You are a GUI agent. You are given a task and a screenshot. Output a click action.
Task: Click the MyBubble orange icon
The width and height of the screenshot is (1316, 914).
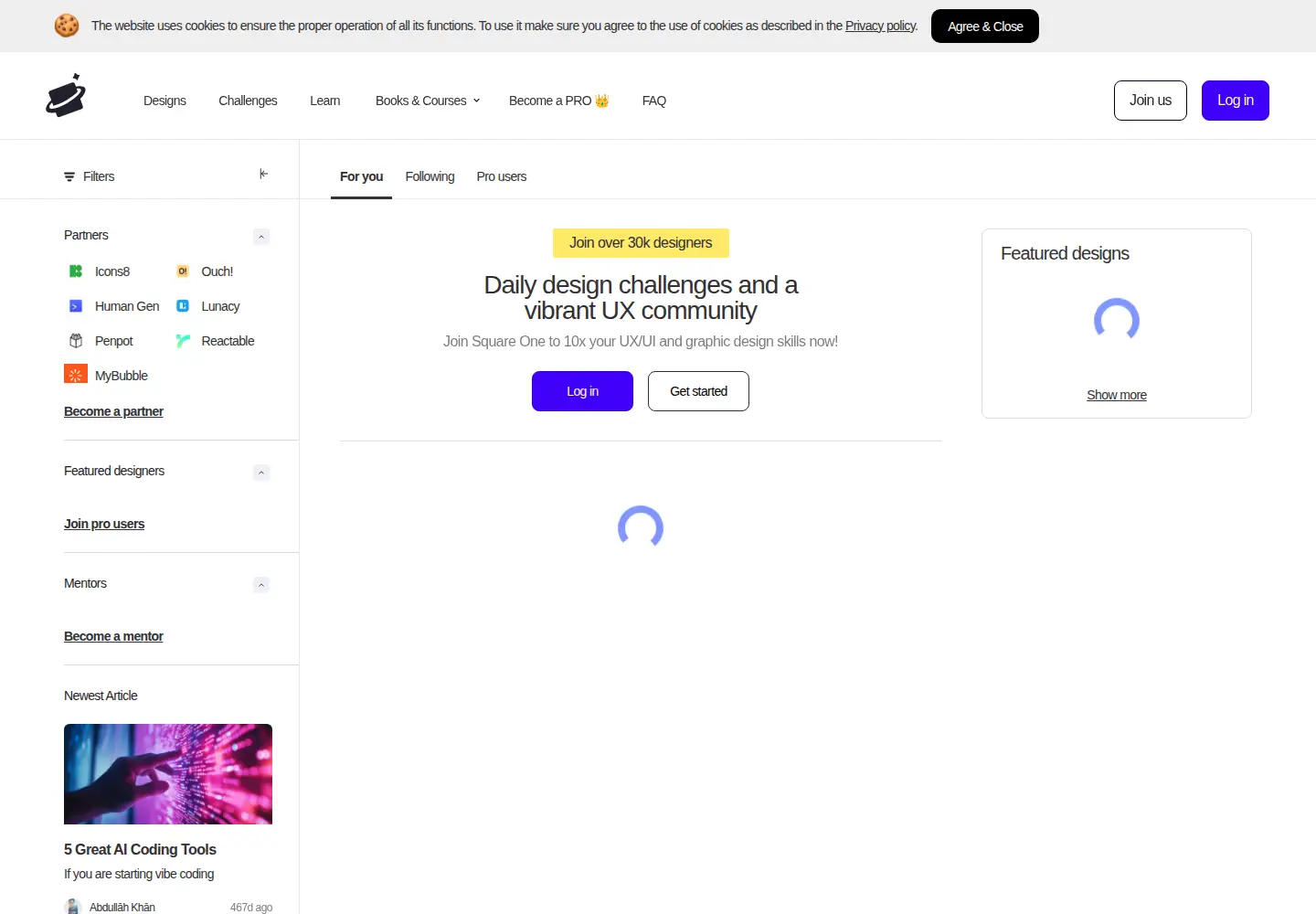[76, 374]
